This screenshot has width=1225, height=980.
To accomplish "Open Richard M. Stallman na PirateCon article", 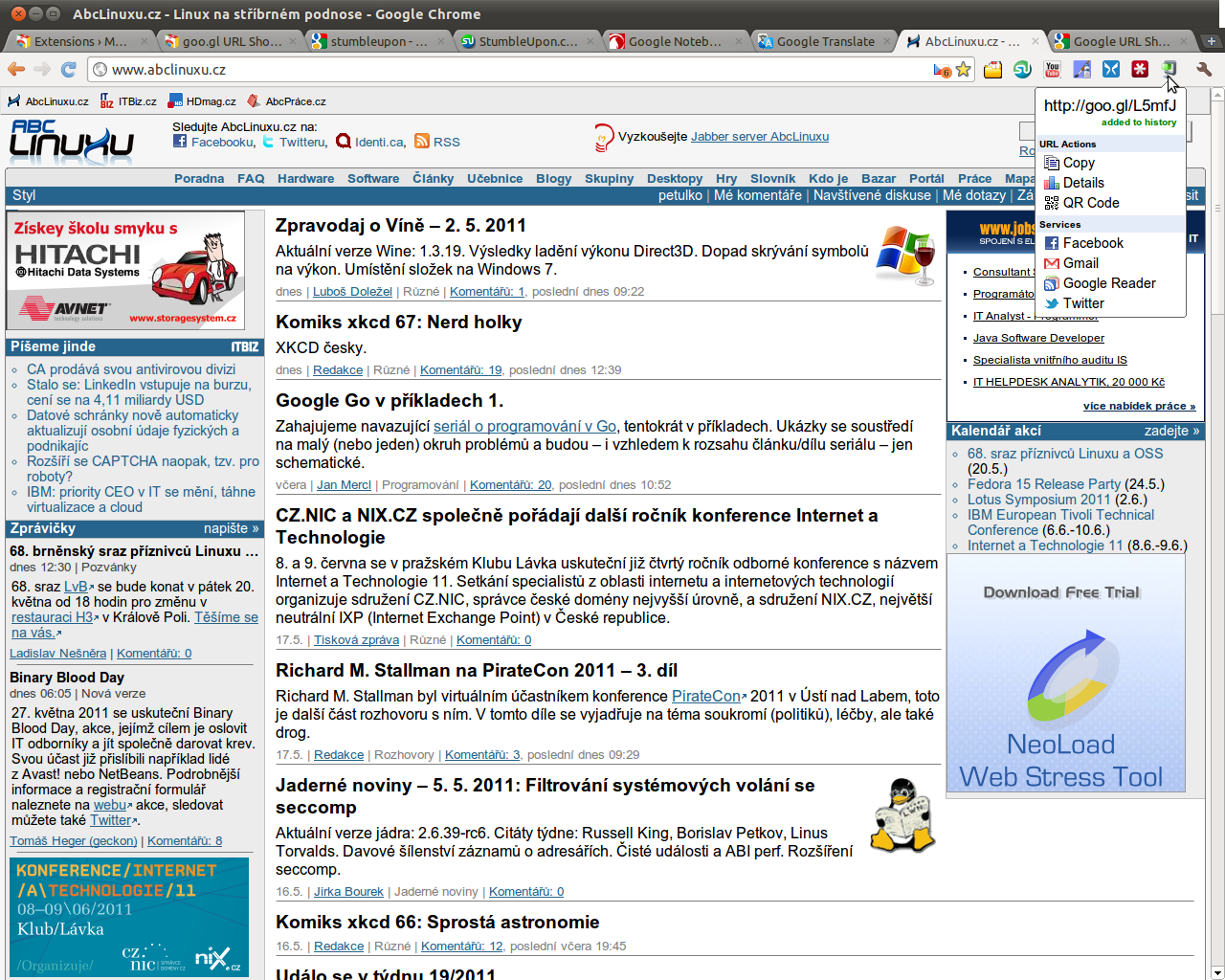I will click(477, 670).
